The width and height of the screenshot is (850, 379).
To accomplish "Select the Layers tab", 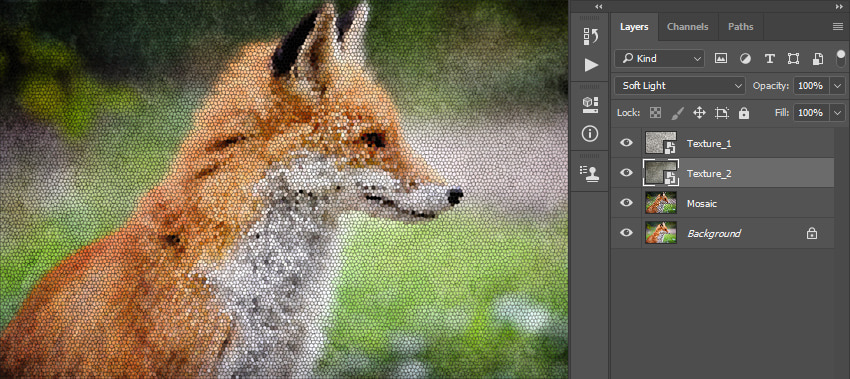I will click(x=634, y=27).
